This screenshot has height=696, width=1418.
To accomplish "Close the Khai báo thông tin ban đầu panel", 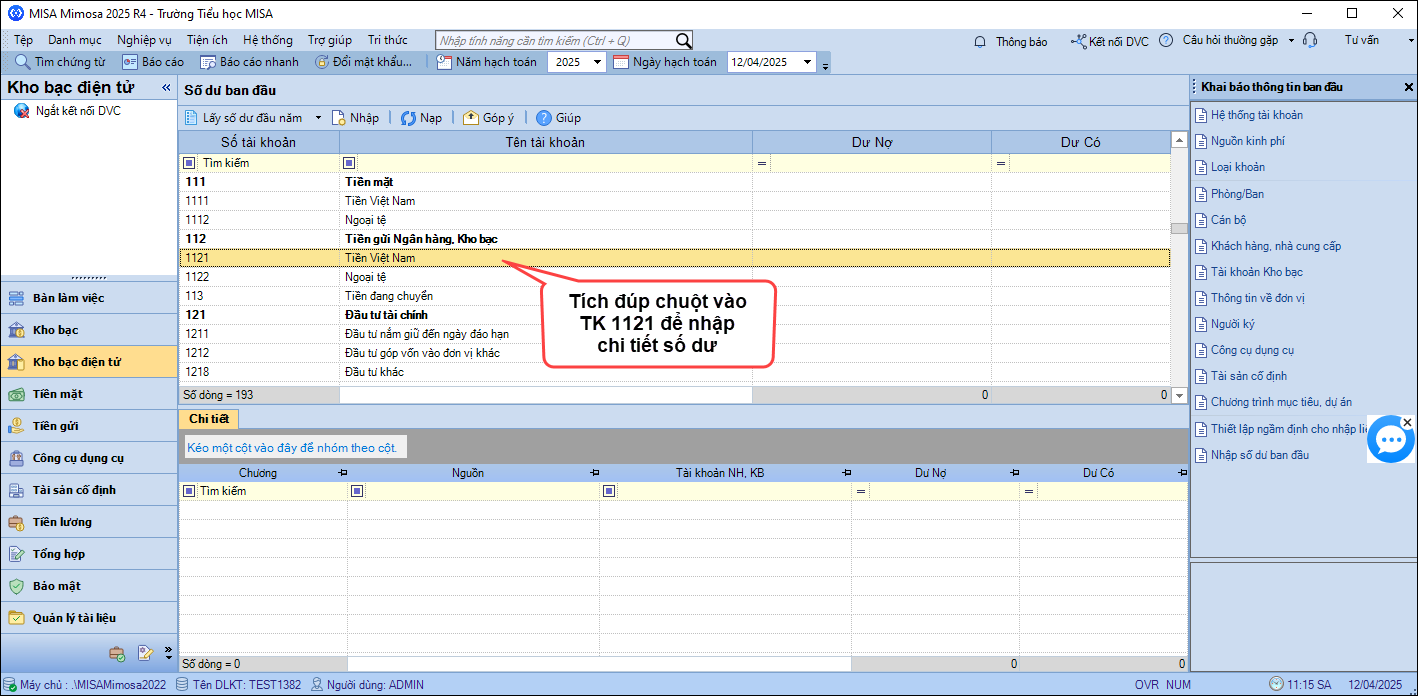I will (1409, 87).
